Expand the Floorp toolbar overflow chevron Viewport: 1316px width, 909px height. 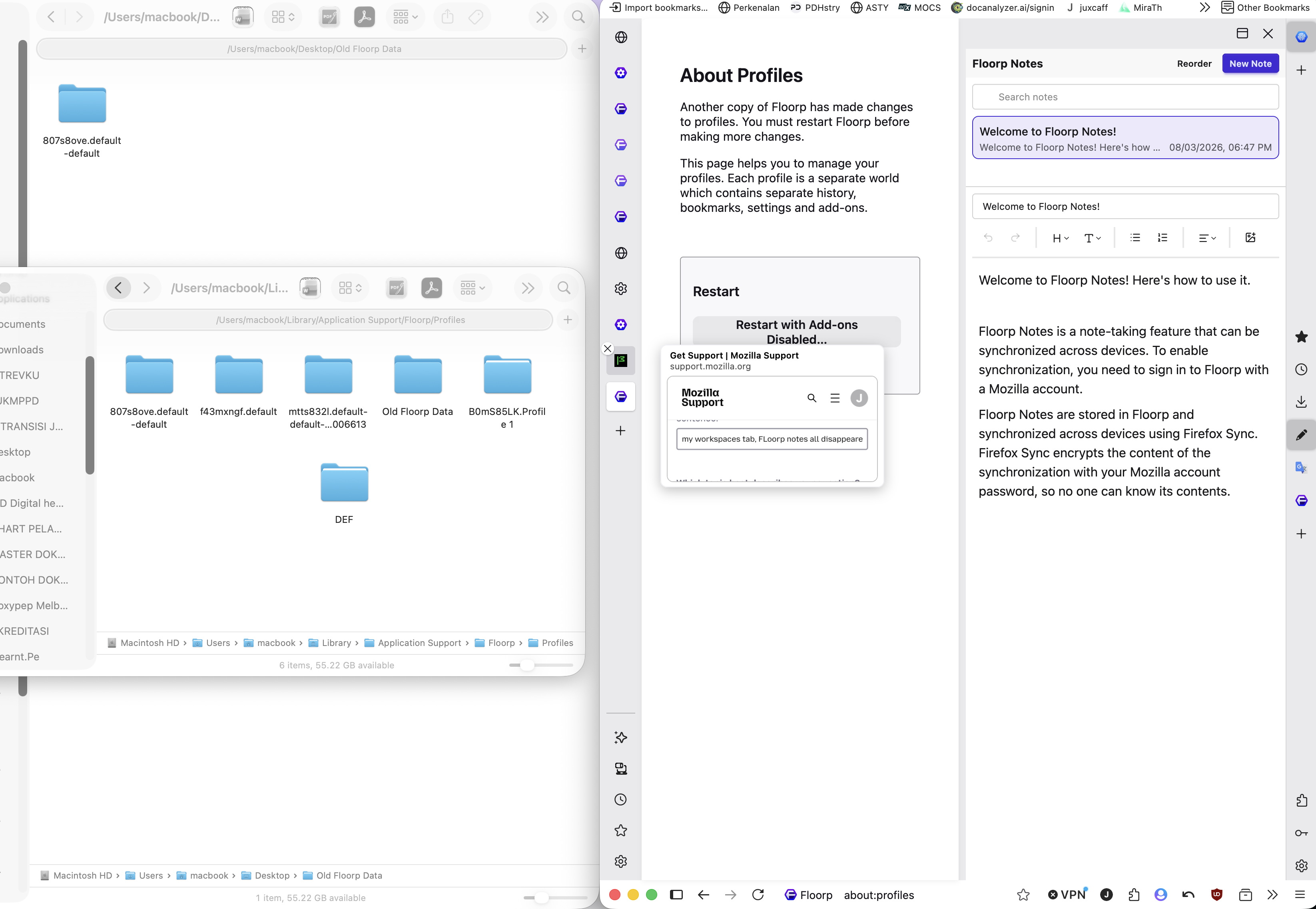pos(1272,895)
